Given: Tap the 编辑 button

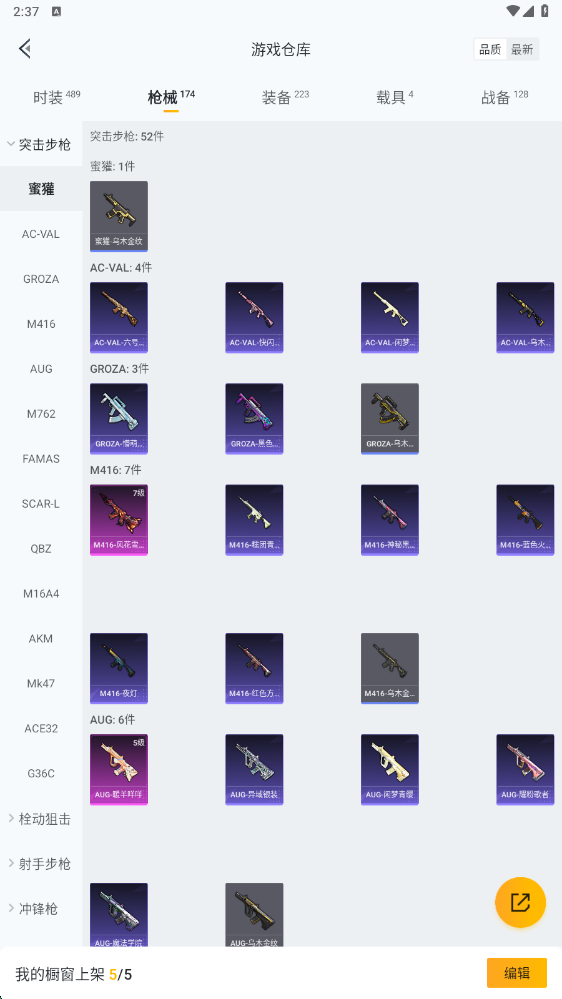Looking at the screenshot, I should [517, 973].
